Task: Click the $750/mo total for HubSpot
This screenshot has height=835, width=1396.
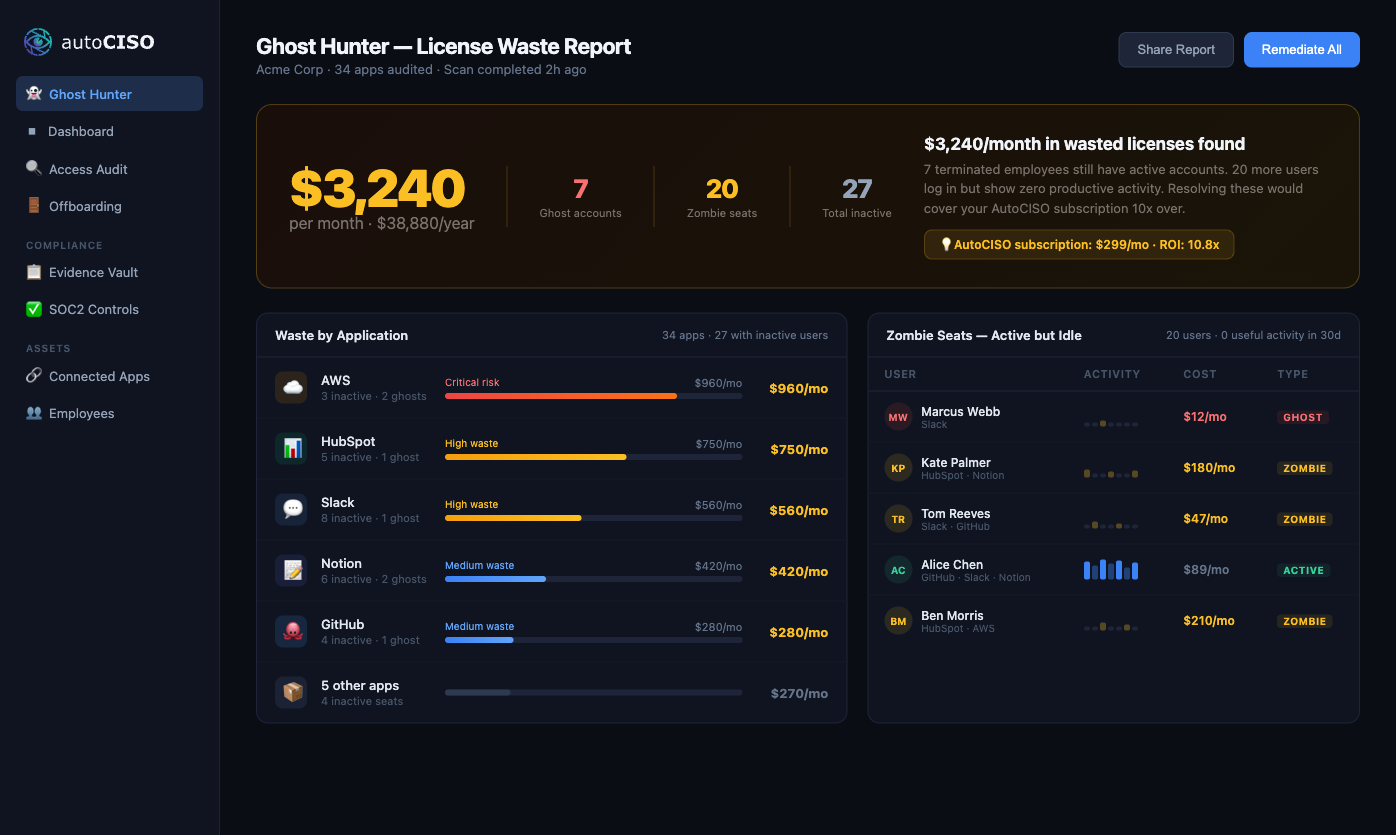Action: pyautogui.click(x=799, y=449)
